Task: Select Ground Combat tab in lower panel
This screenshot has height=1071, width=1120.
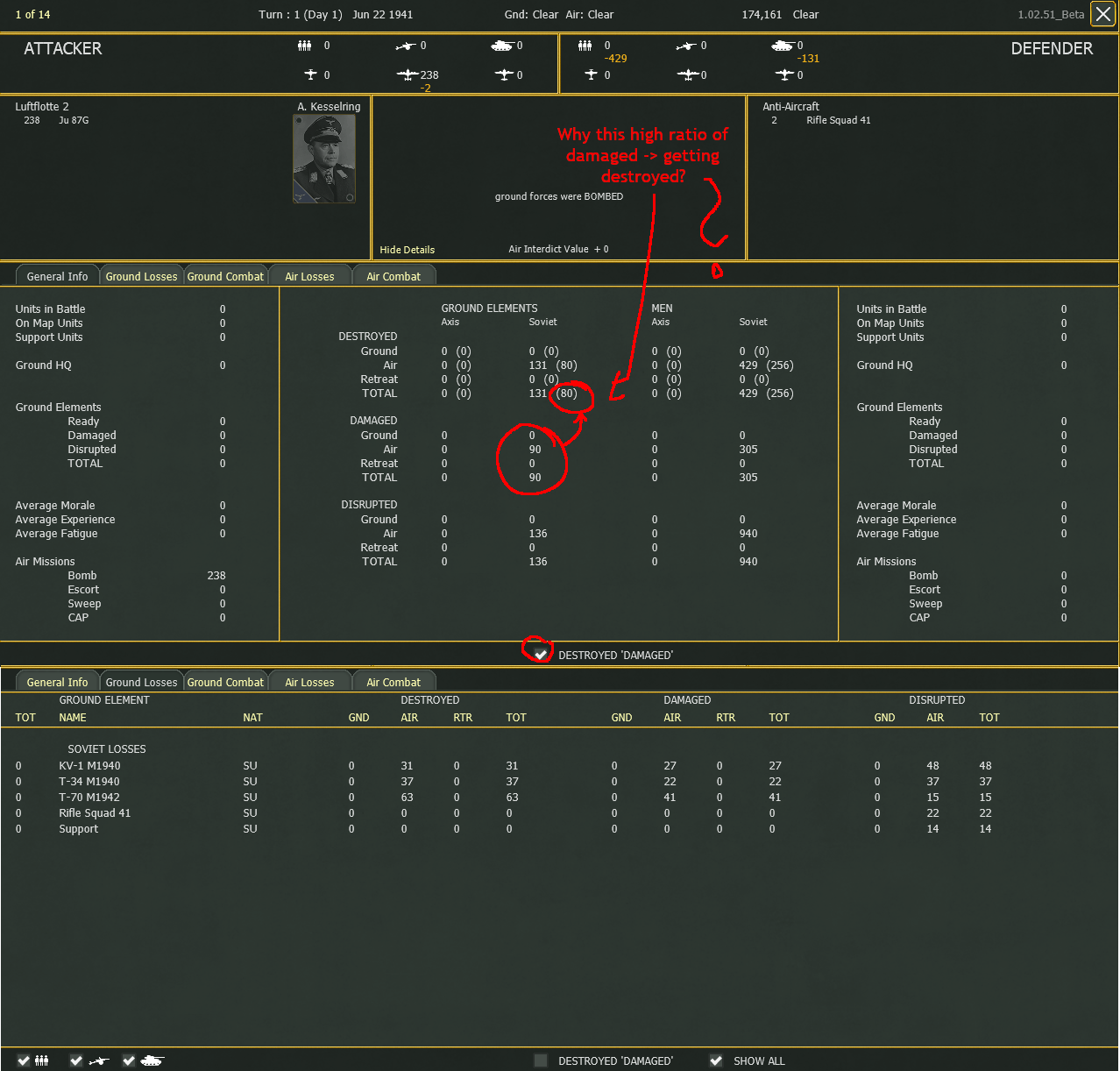Action: [x=225, y=682]
